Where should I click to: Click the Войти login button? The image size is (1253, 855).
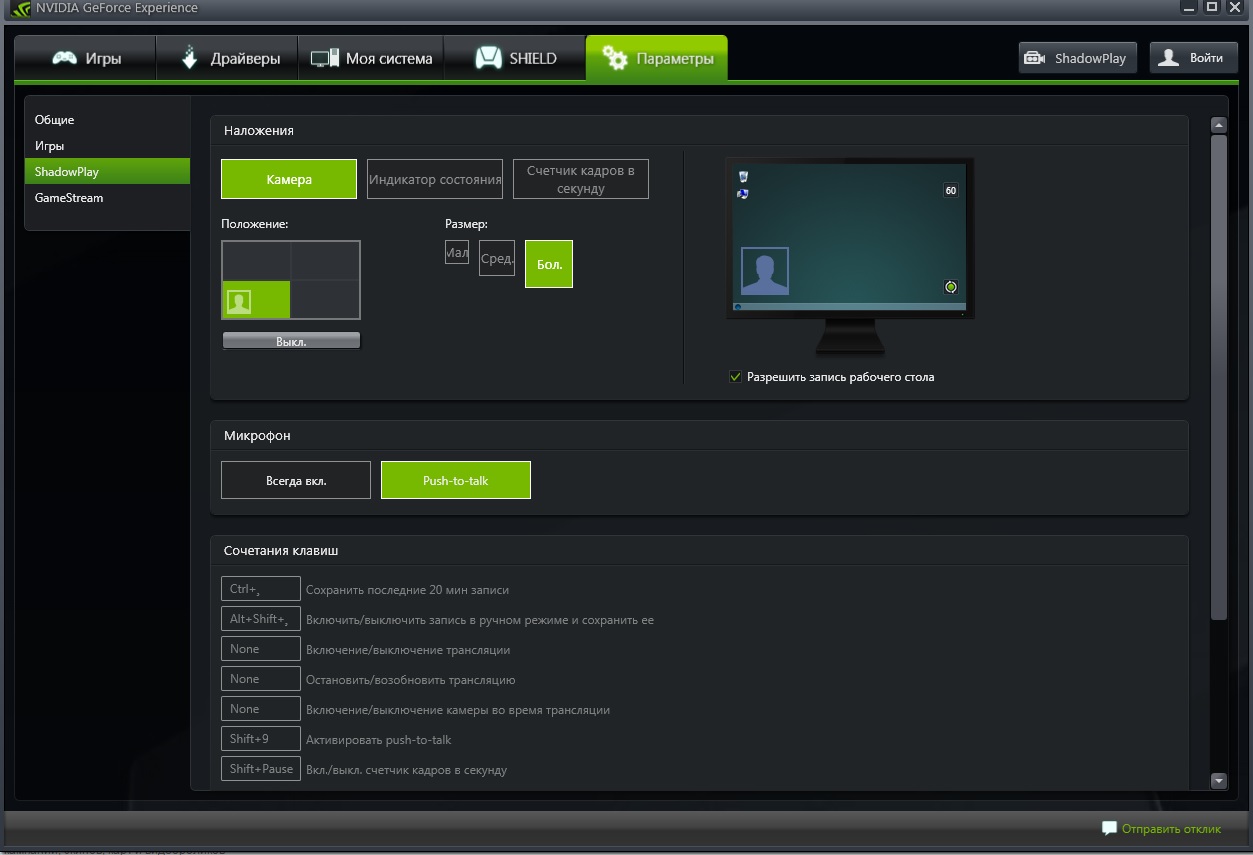1194,58
